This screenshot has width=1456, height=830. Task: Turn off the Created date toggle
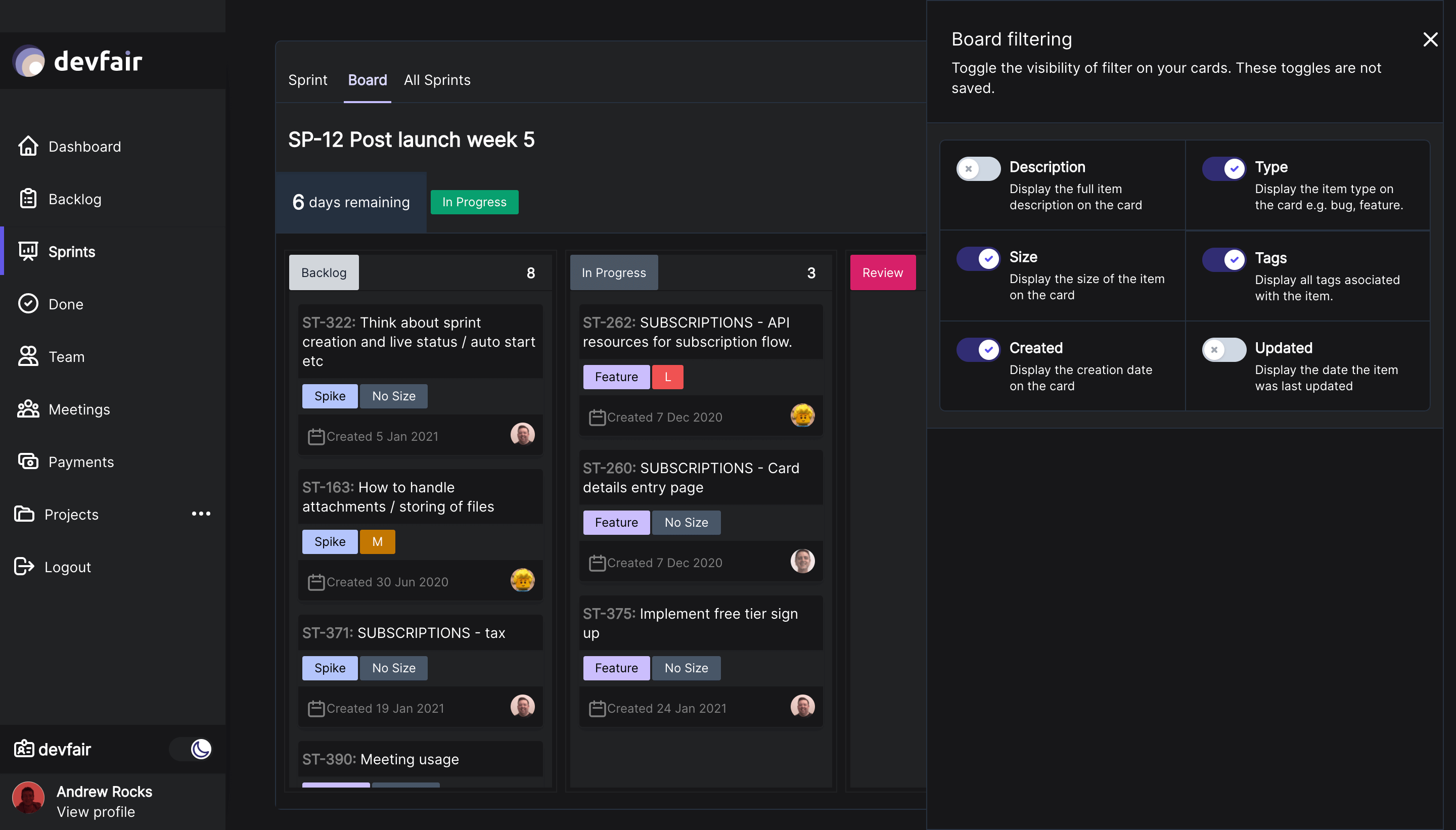978,349
